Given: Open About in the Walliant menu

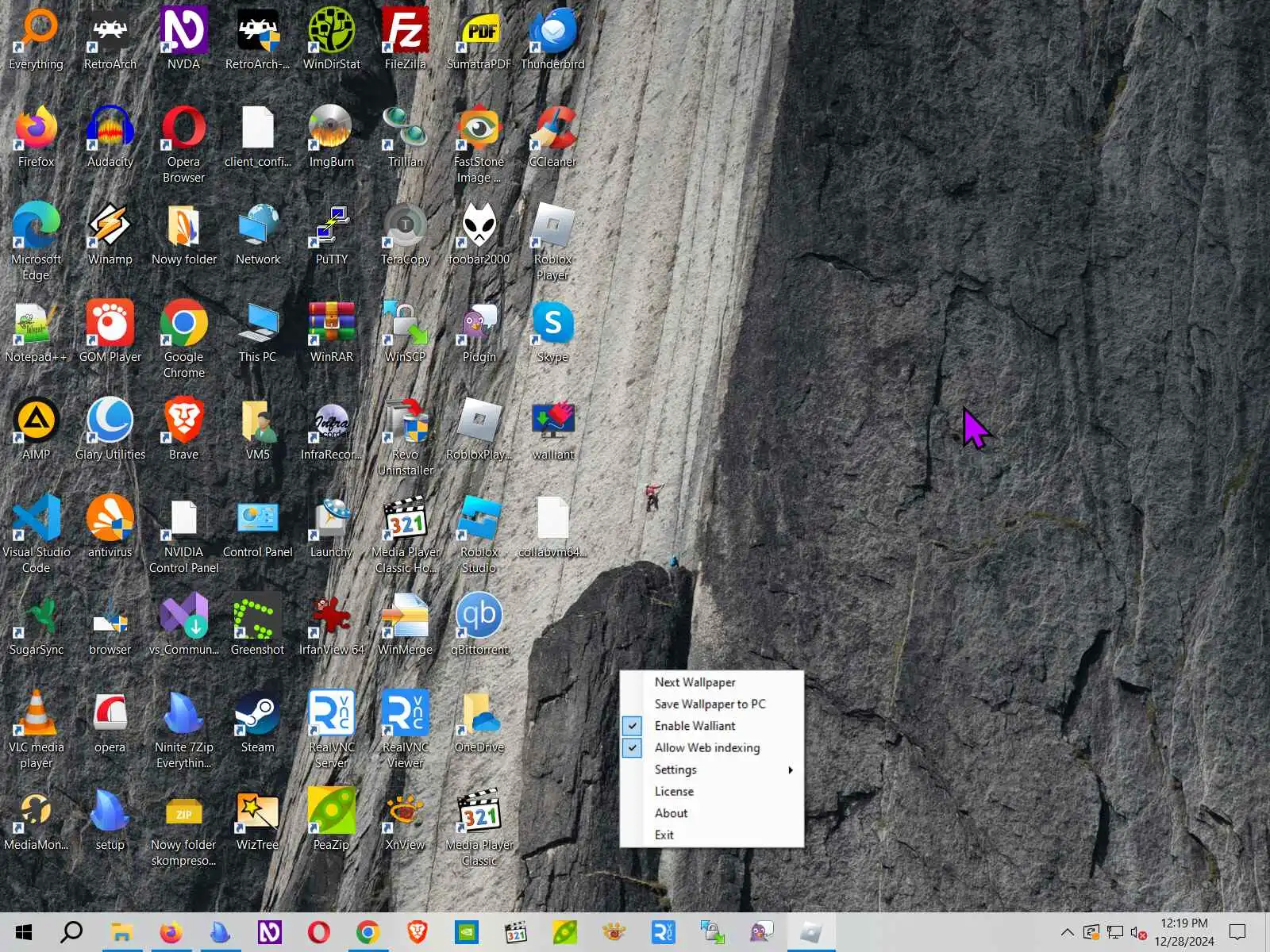Looking at the screenshot, I should [711, 813].
